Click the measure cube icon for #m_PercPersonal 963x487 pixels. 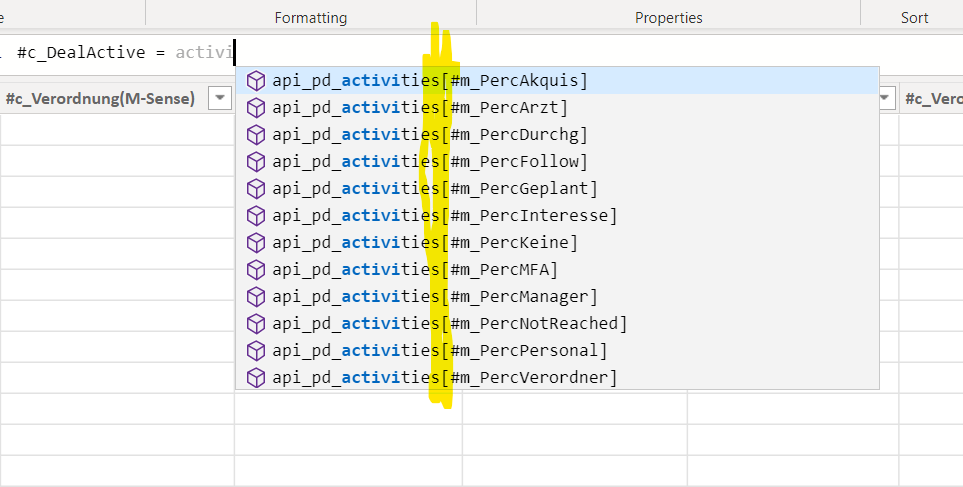tap(255, 351)
